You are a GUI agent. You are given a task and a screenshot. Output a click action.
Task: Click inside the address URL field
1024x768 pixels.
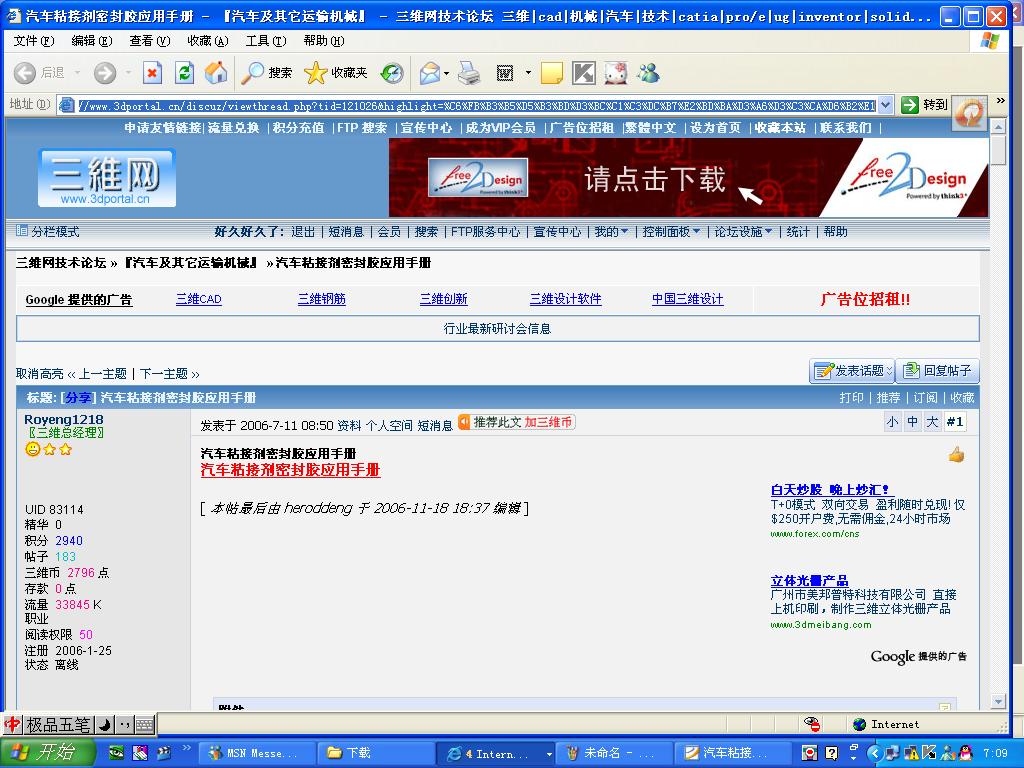point(477,105)
